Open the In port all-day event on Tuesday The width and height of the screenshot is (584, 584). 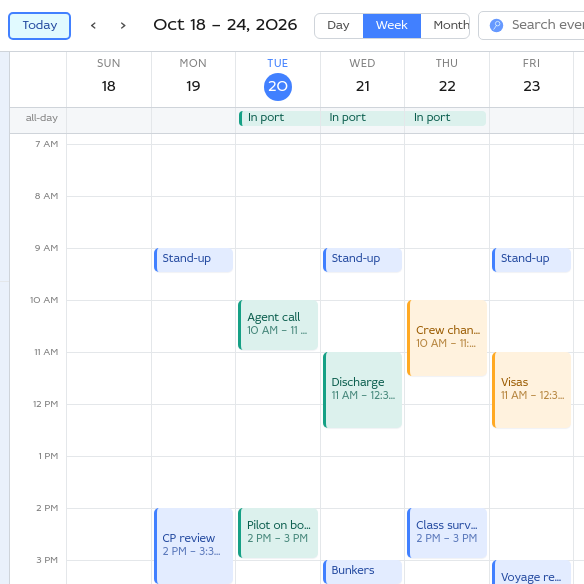tap(279, 118)
